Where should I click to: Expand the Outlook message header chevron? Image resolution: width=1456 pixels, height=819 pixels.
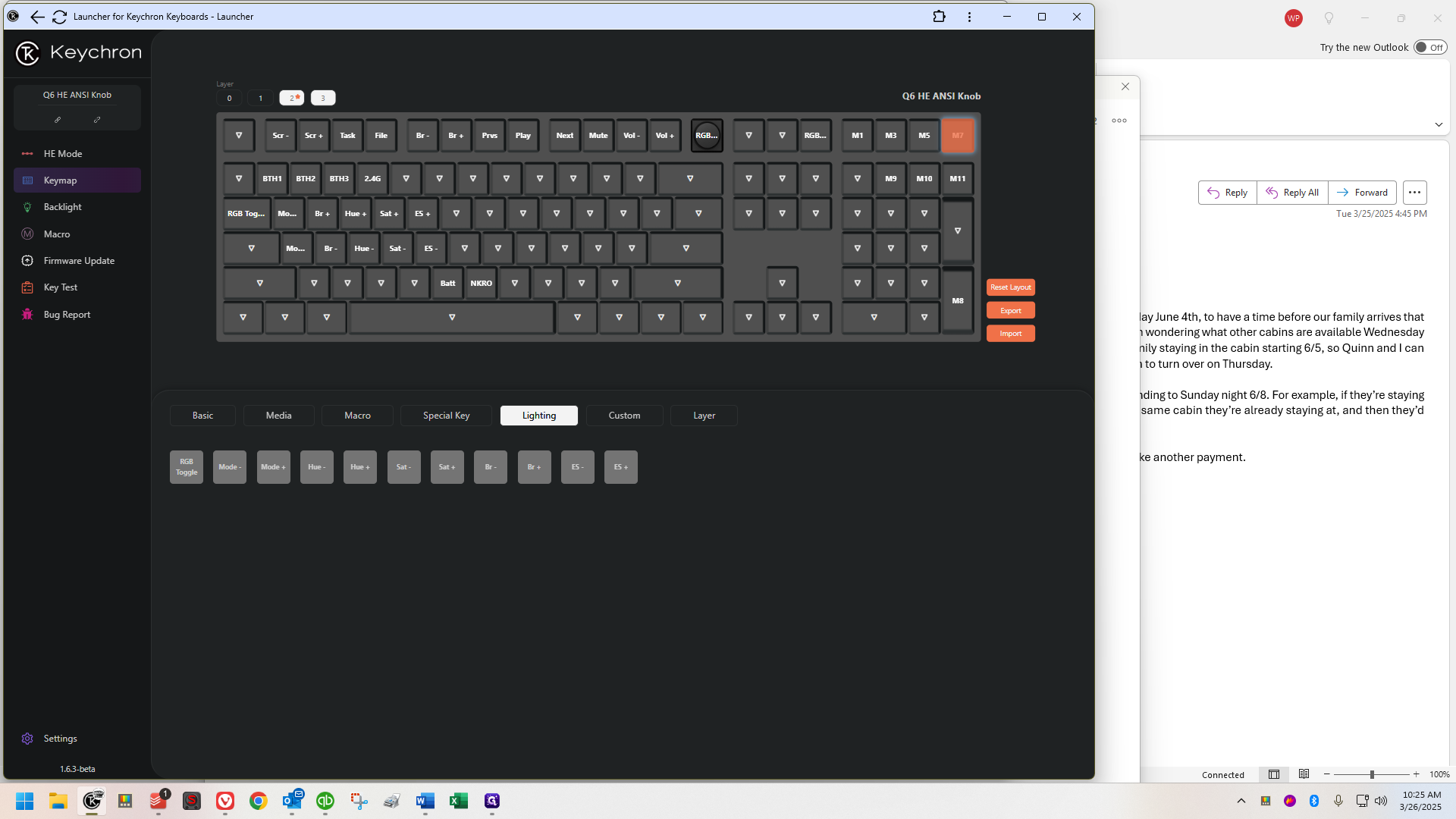[x=1439, y=124]
